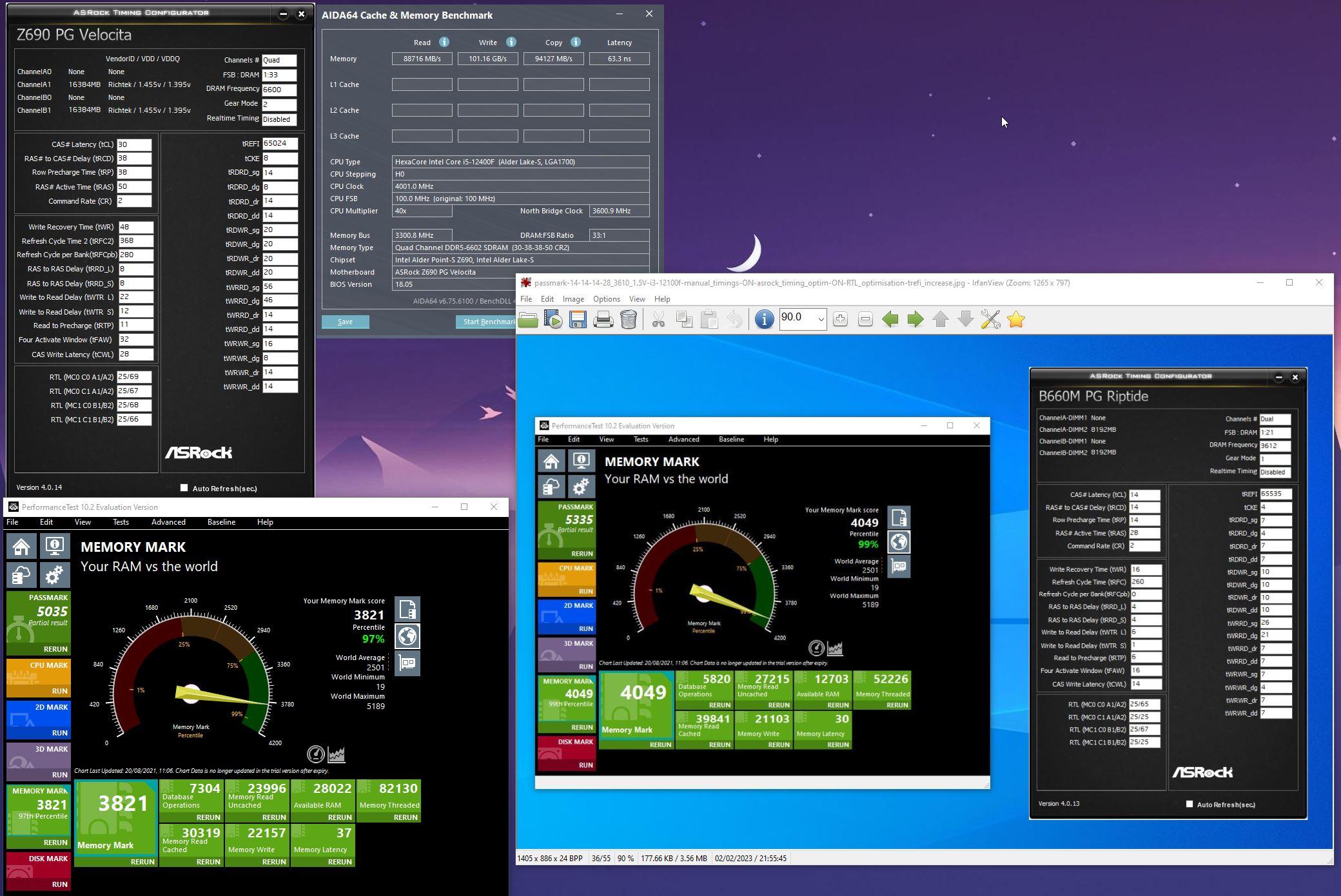This screenshot has width=1341, height=896.
Task: Zoom out using IrfanView's minus magnifier
Action: pyautogui.click(x=865, y=319)
